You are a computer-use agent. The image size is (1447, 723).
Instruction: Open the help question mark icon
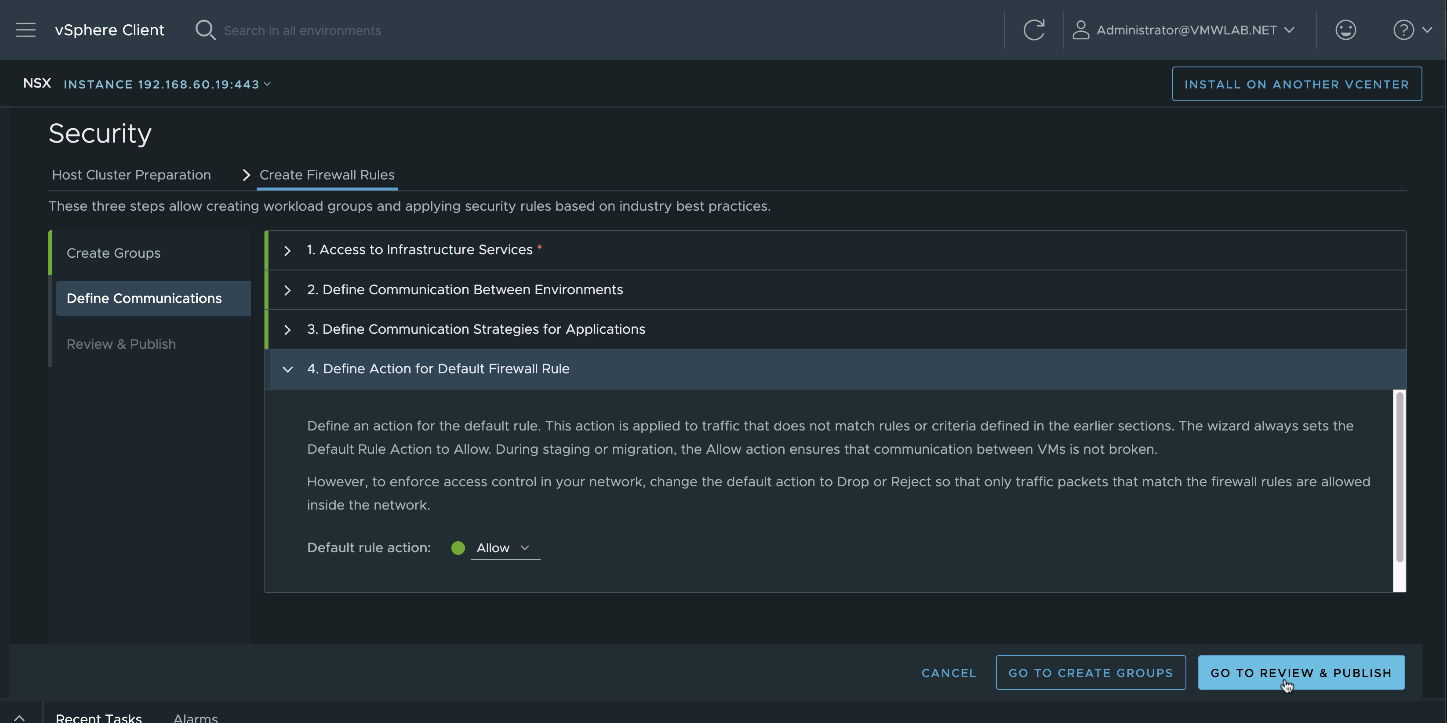pyautogui.click(x=1403, y=30)
